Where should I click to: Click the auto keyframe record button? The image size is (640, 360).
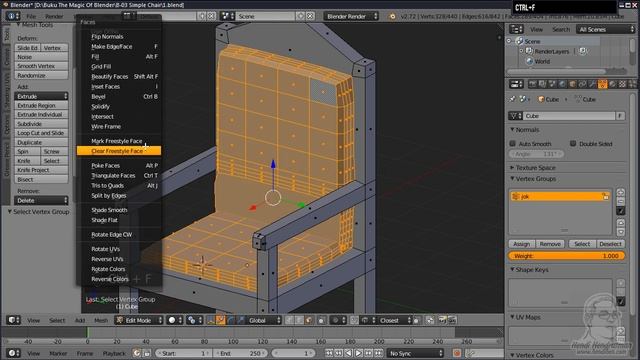457,353
